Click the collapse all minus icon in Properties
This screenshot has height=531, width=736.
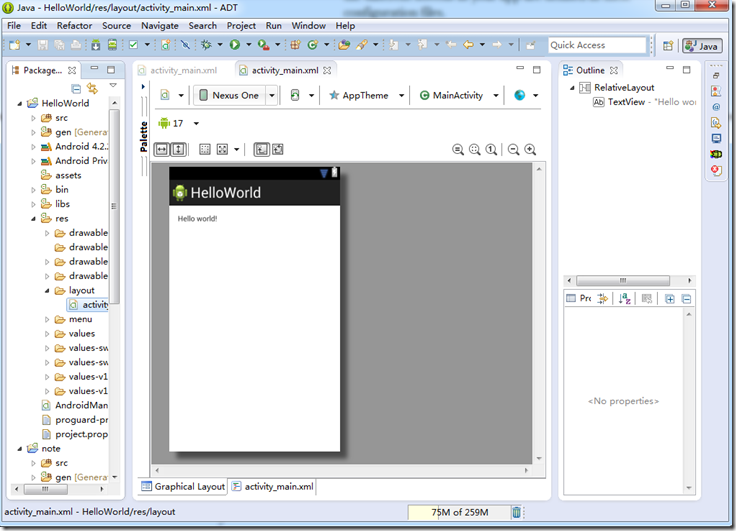pos(686,299)
